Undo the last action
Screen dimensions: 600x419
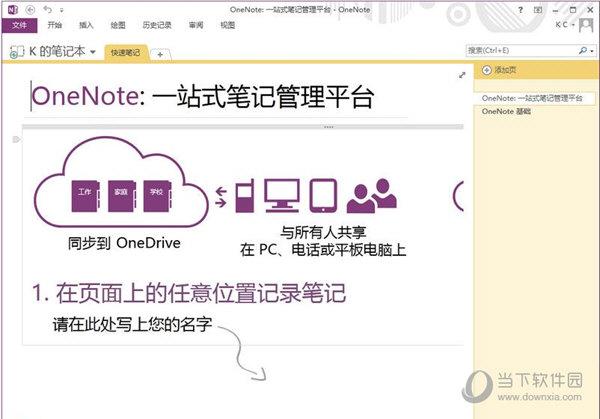47,10
